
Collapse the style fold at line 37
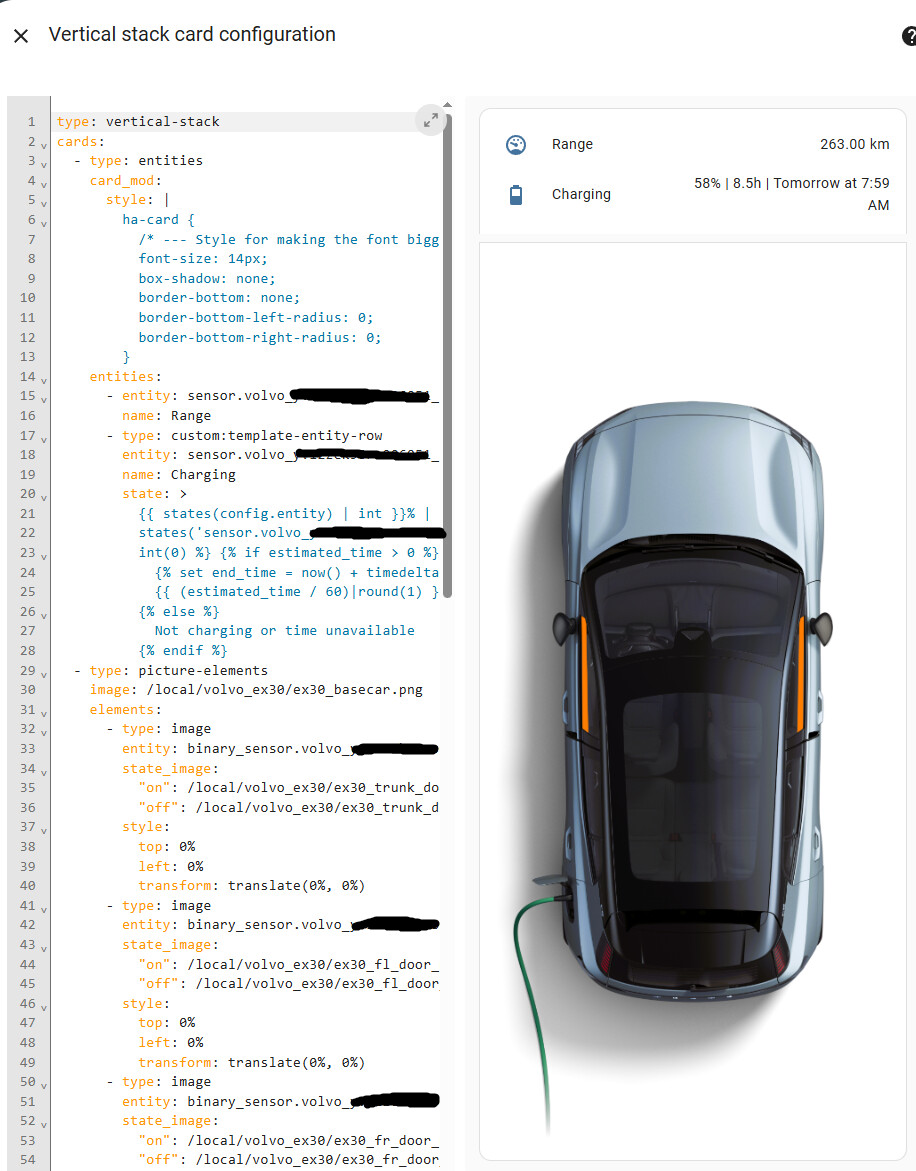pos(43,830)
